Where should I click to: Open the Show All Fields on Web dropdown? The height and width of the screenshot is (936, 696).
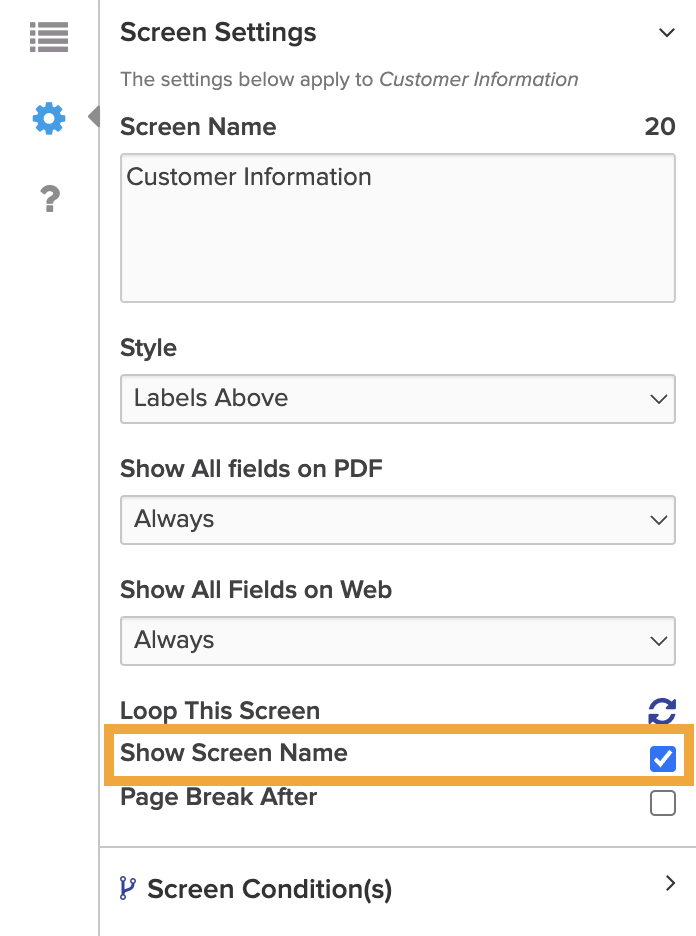click(x=398, y=640)
